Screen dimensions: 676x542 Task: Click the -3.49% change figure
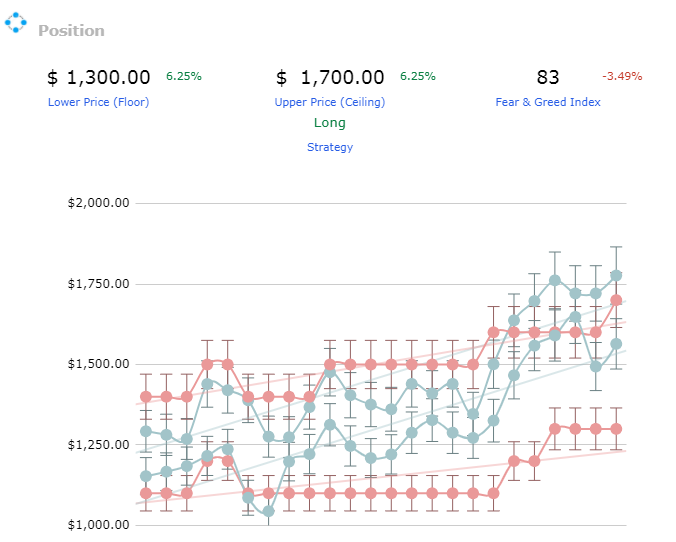coord(622,76)
